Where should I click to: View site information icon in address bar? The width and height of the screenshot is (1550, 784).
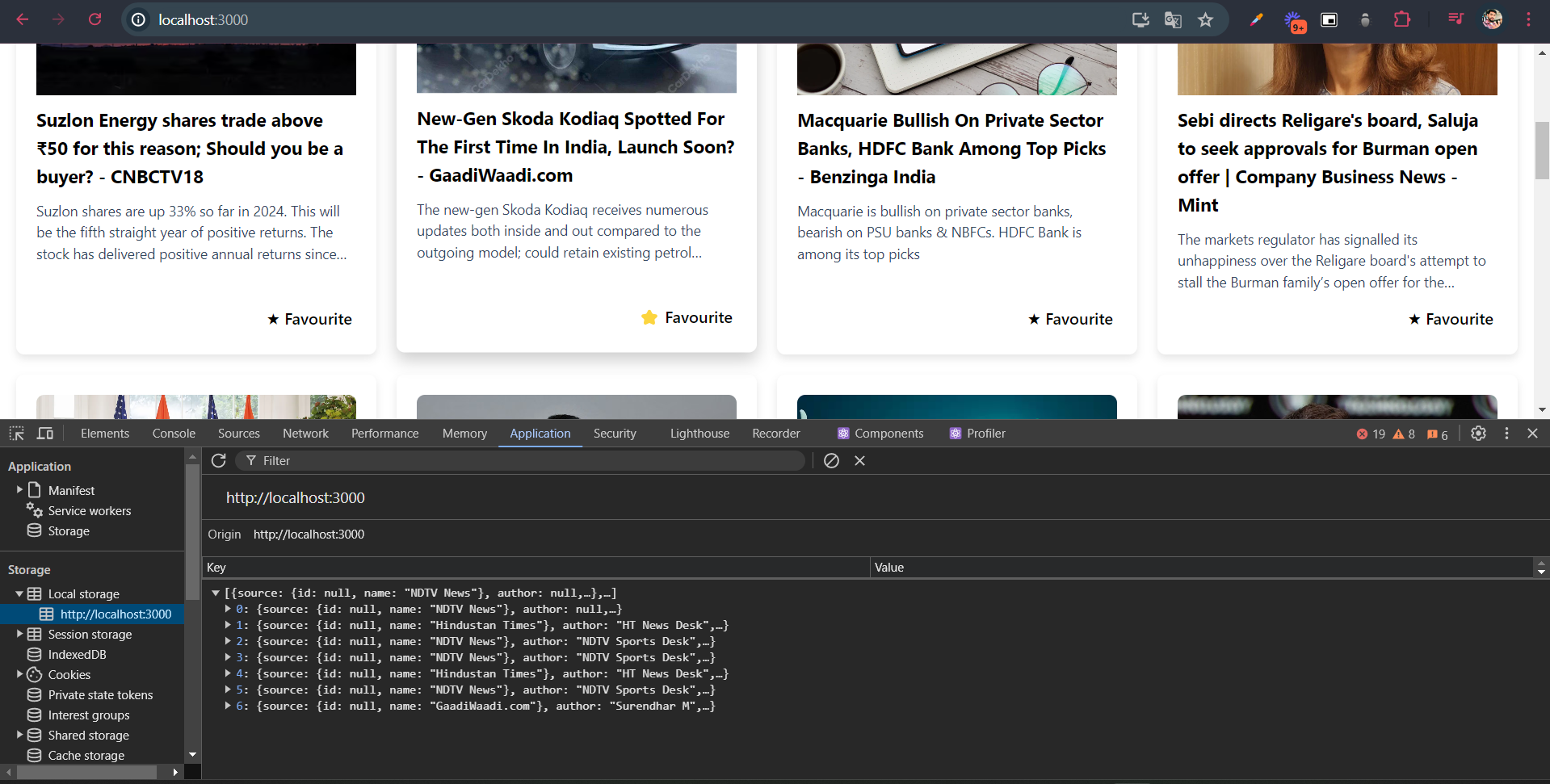point(139,19)
